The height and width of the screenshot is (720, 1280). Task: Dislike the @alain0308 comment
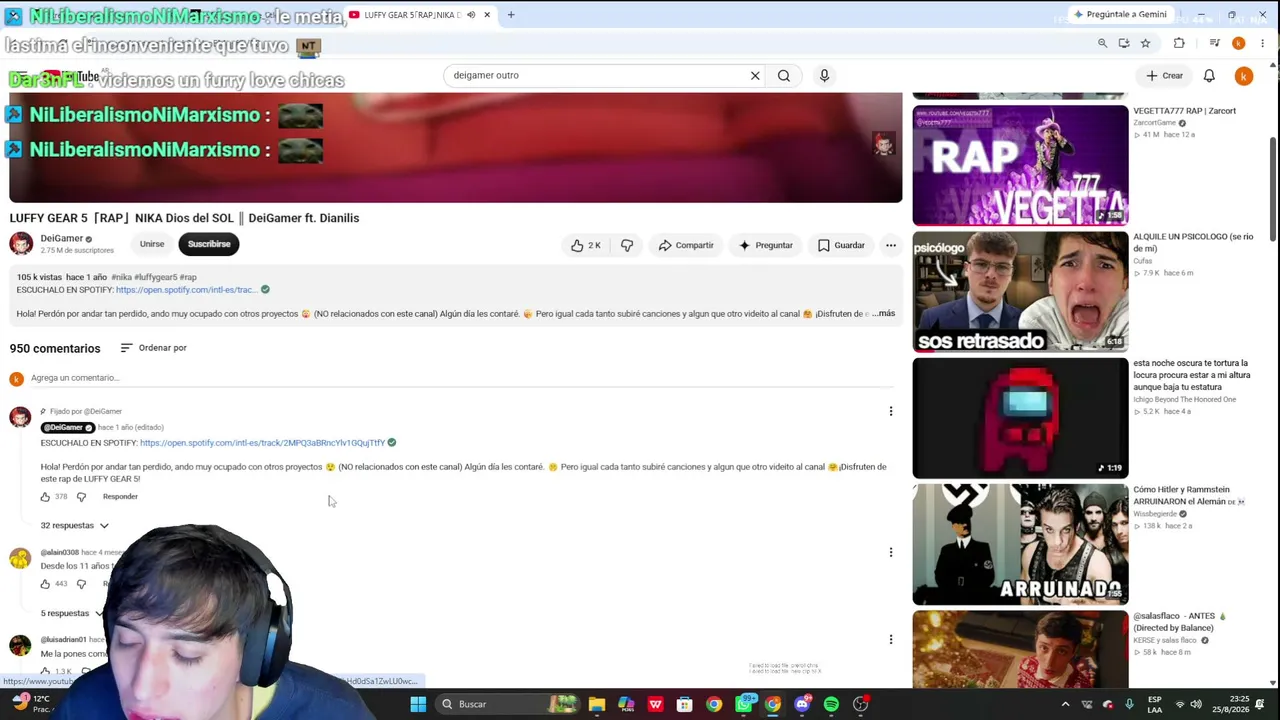click(x=82, y=584)
